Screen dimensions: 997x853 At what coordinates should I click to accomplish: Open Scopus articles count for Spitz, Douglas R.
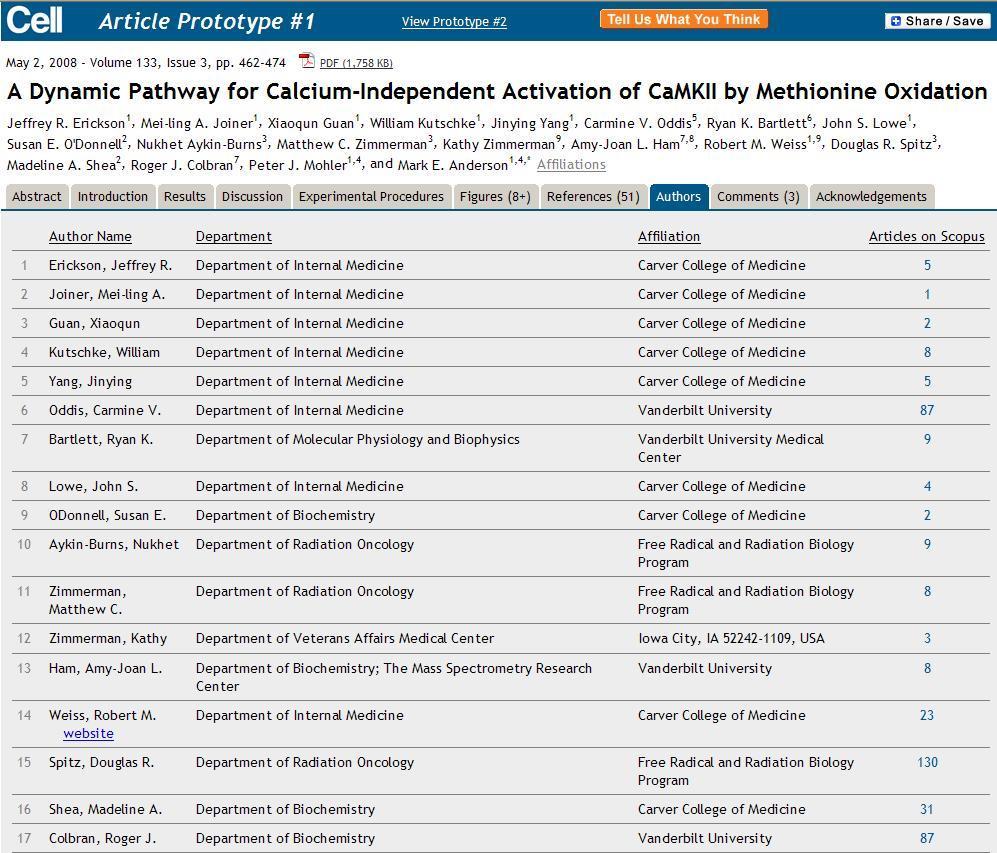click(x=927, y=762)
